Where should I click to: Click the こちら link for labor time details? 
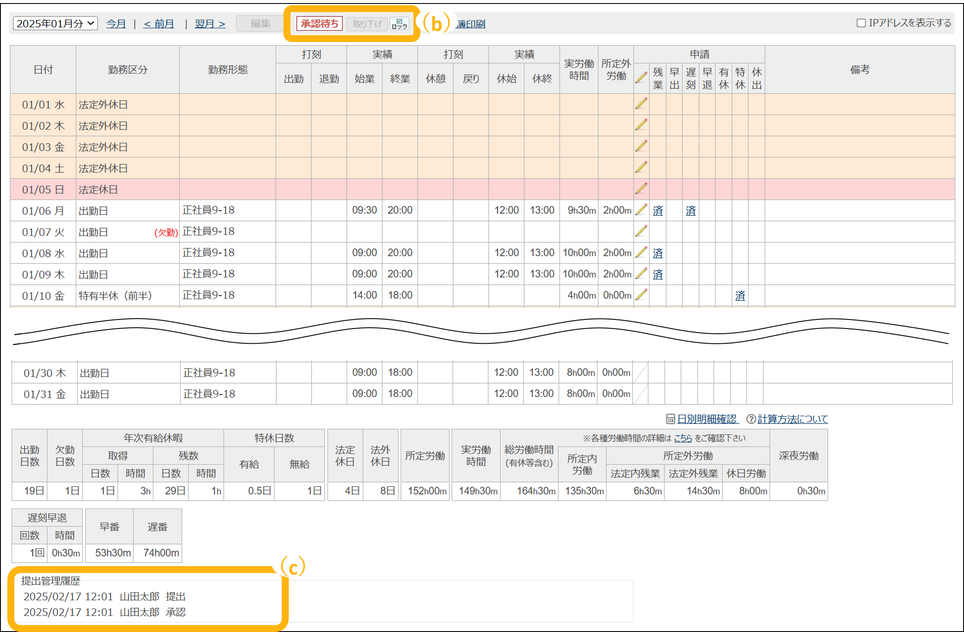[682, 438]
